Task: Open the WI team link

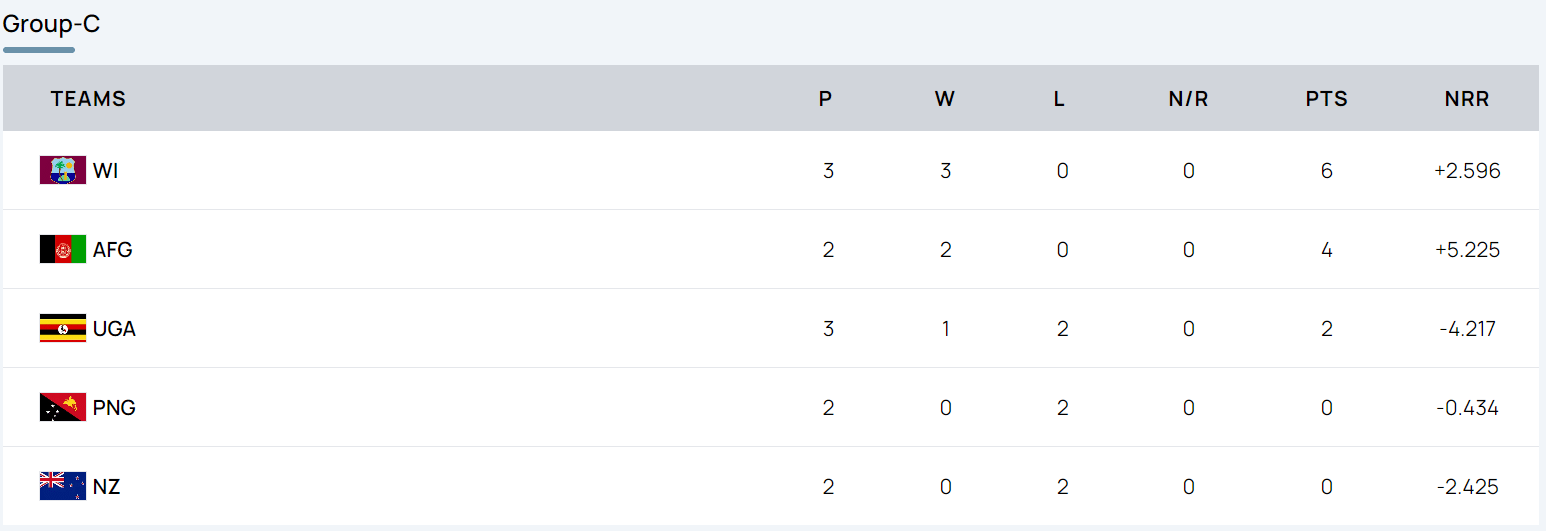Action: [x=105, y=171]
